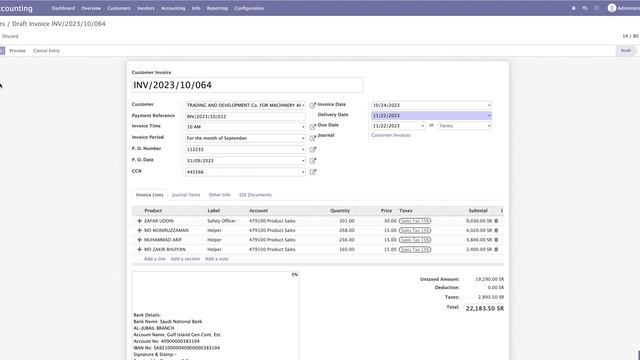640x360 pixels.
Task: Click the invoice number INV/2023/10/064 field
Action: pyautogui.click(x=247, y=85)
